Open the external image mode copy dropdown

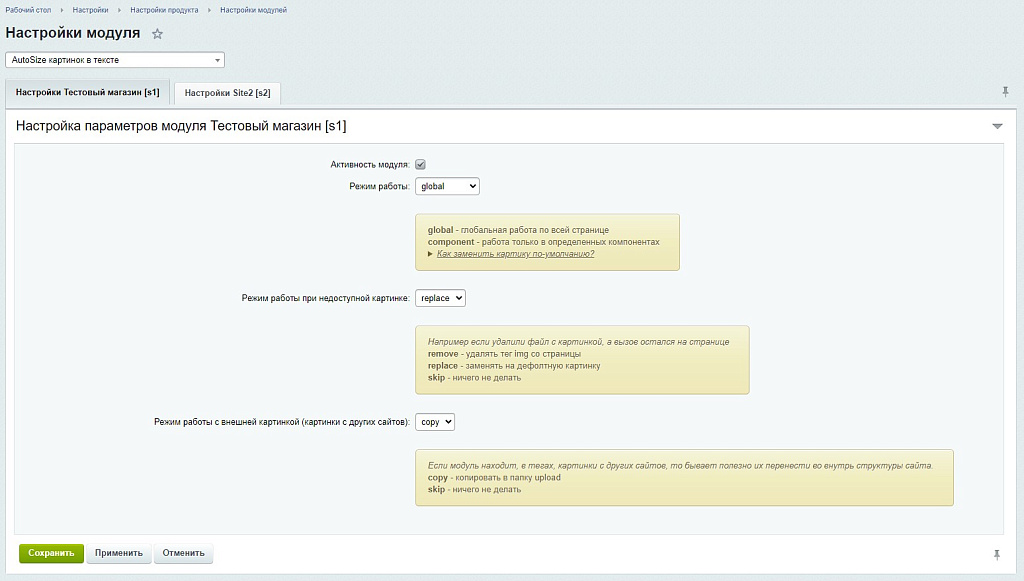(x=435, y=422)
